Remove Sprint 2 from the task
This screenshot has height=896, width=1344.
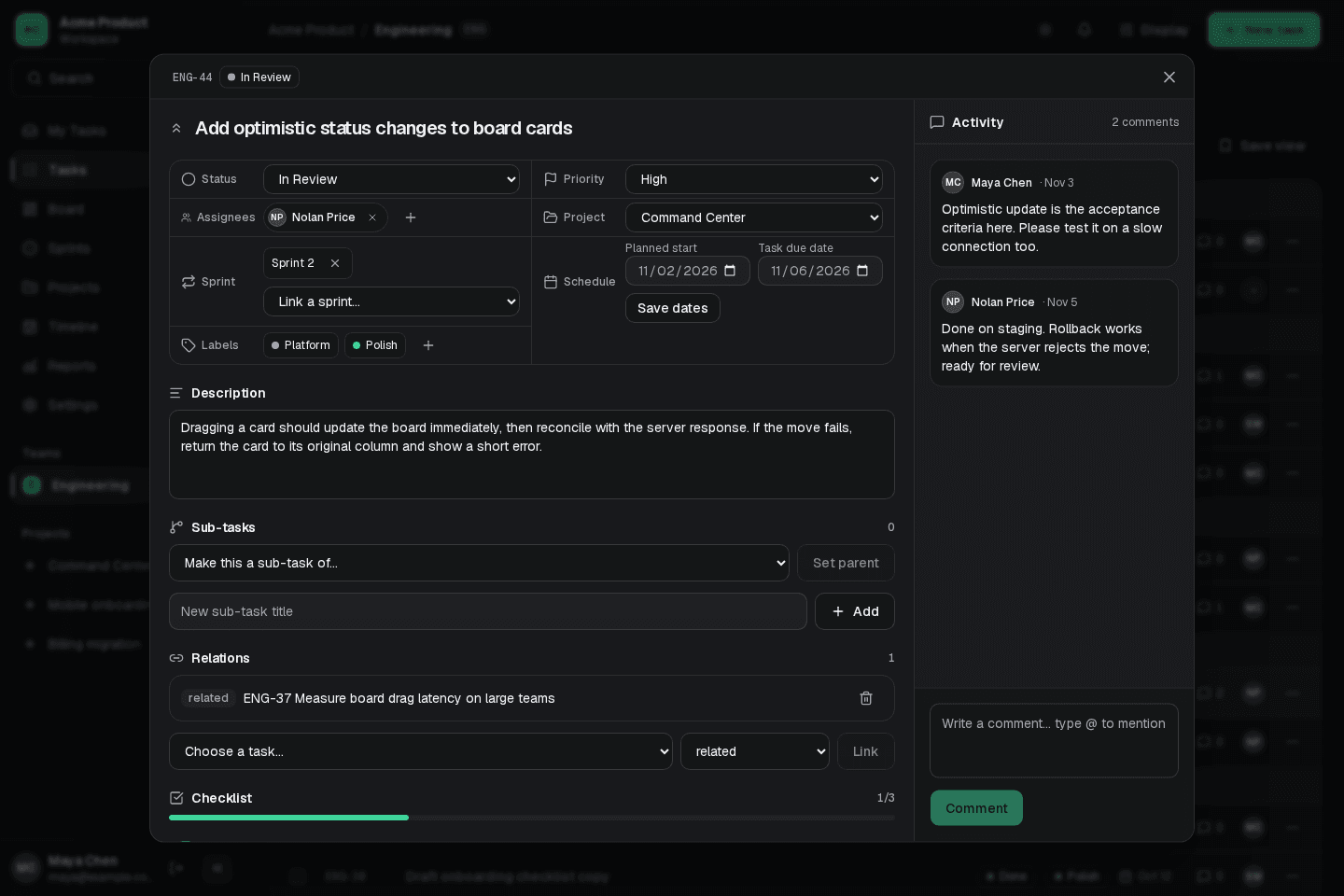pos(335,263)
